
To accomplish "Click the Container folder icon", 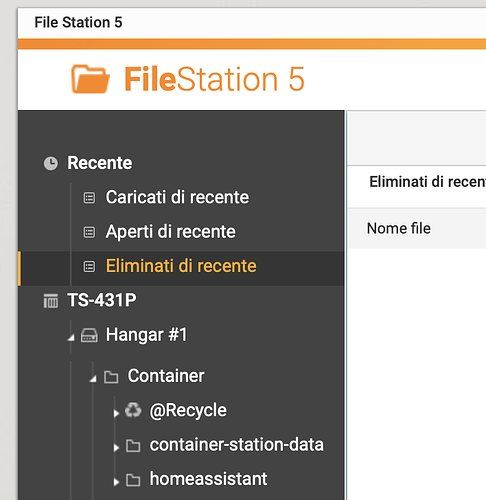I will point(111,377).
